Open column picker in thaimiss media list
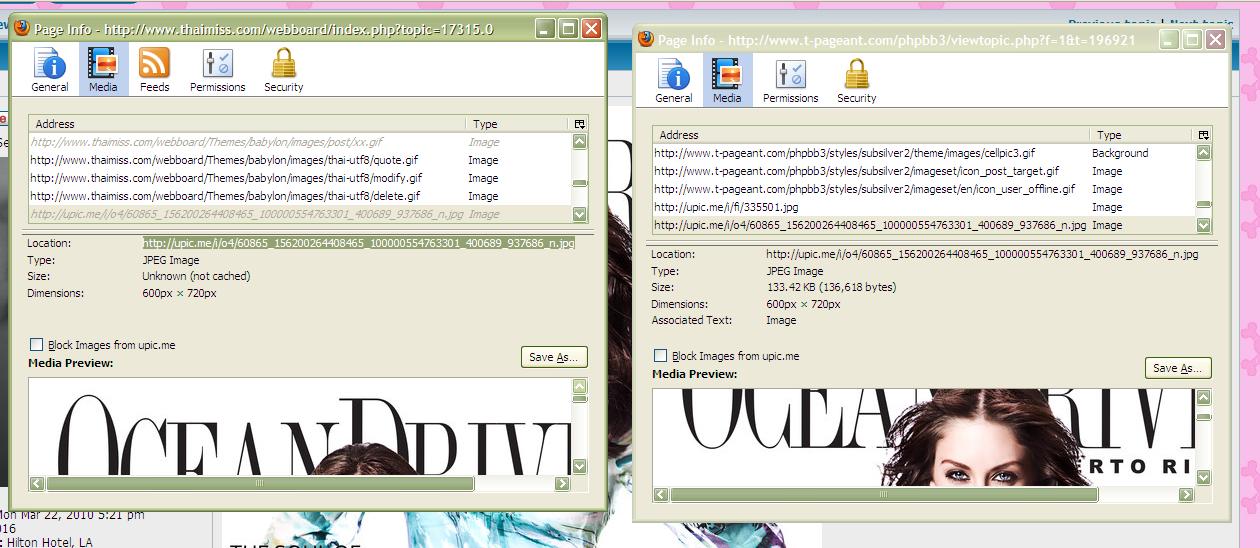Image resolution: width=1260 pixels, height=548 pixels. tap(579, 124)
